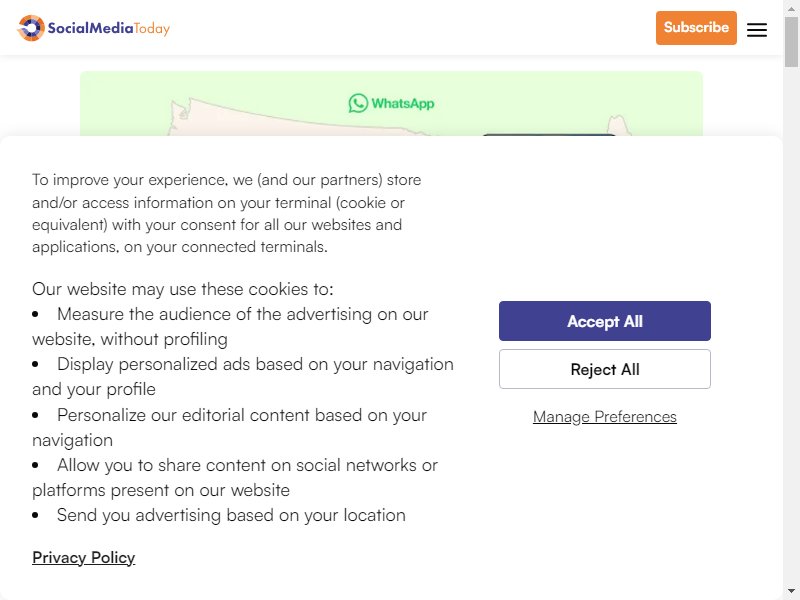Click the scrollbar down arrow
This screenshot has height=600, width=800.
791,591
